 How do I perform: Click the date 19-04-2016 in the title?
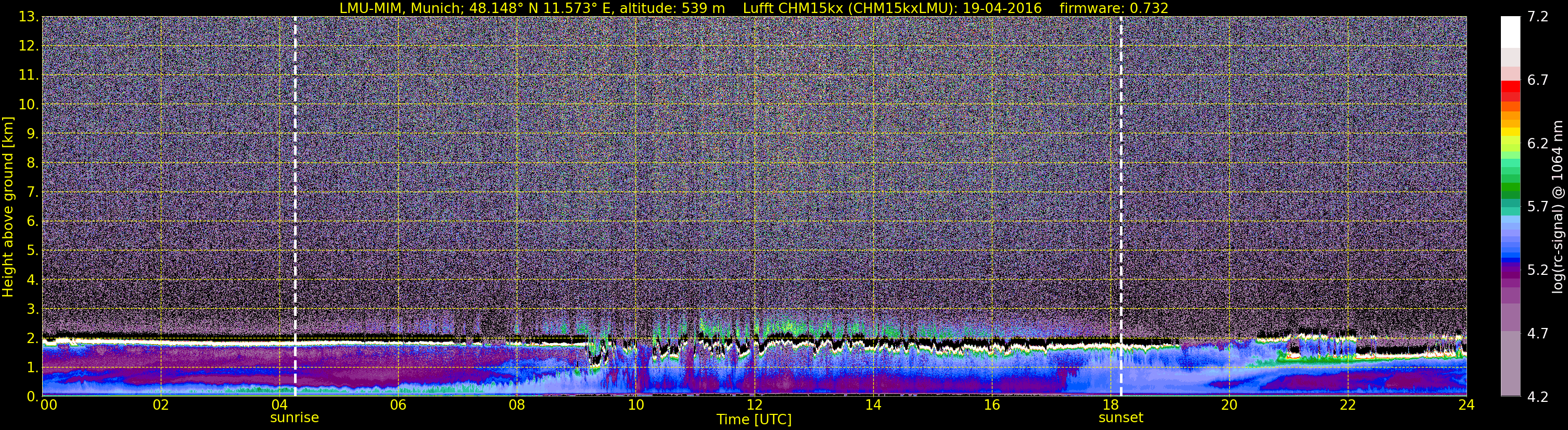coord(1003,8)
